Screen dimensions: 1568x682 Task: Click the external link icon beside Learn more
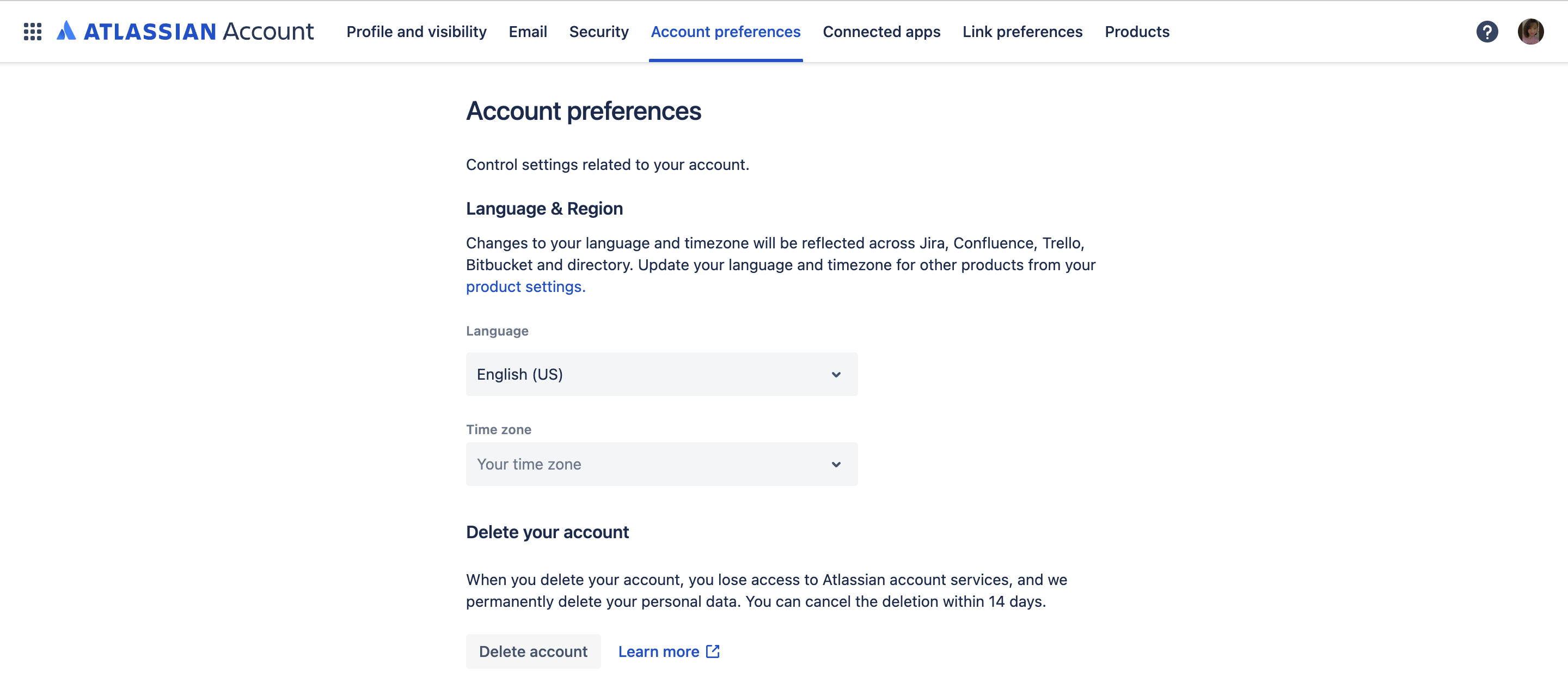click(713, 651)
